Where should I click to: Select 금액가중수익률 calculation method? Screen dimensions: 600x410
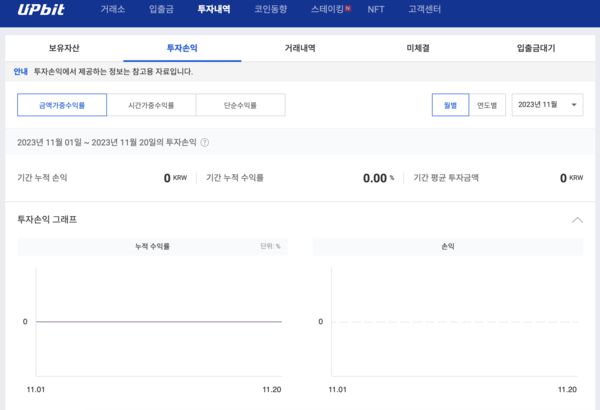coord(62,105)
